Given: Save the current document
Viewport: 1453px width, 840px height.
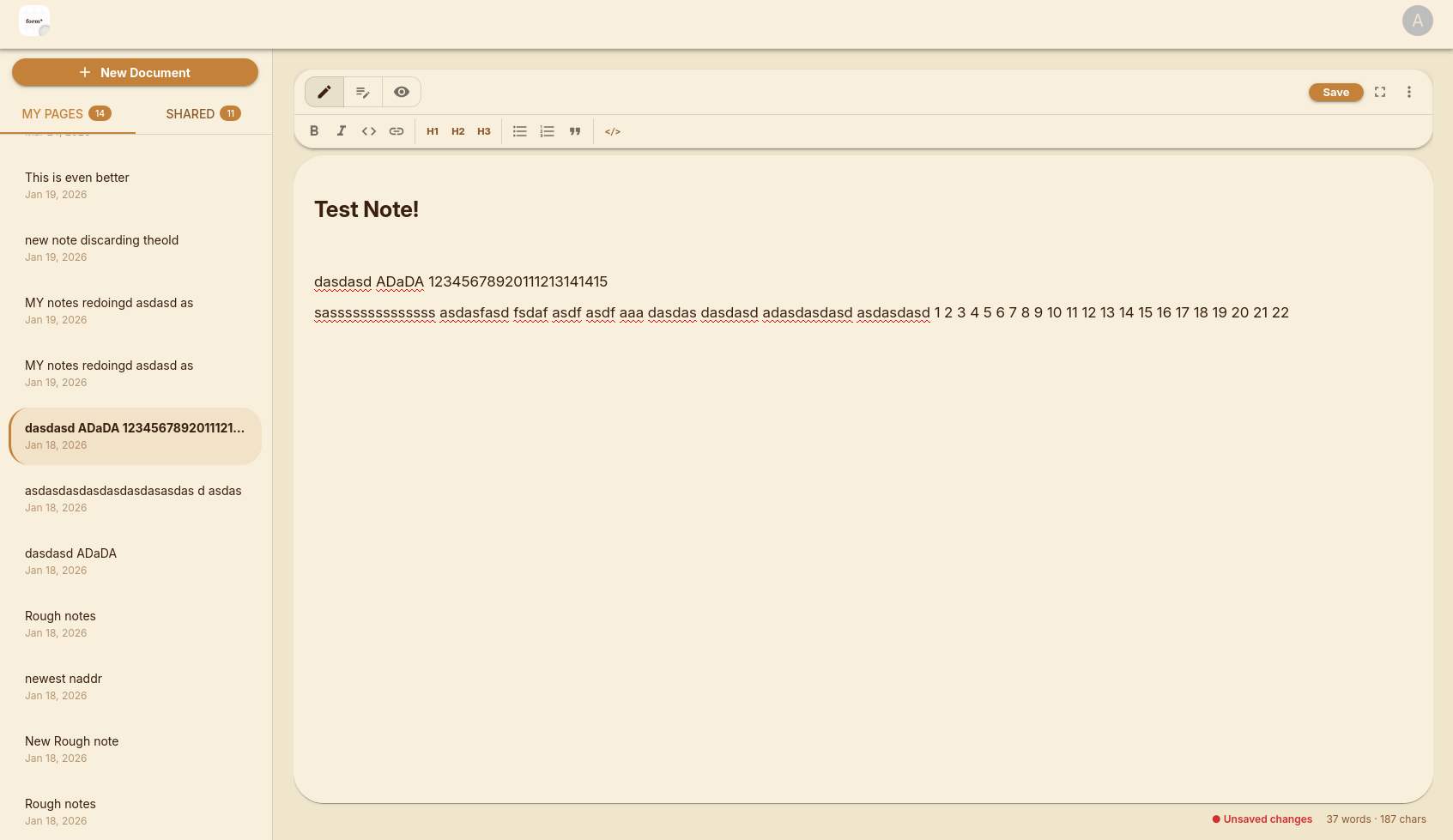Looking at the screenshot, I should 1335,92.
